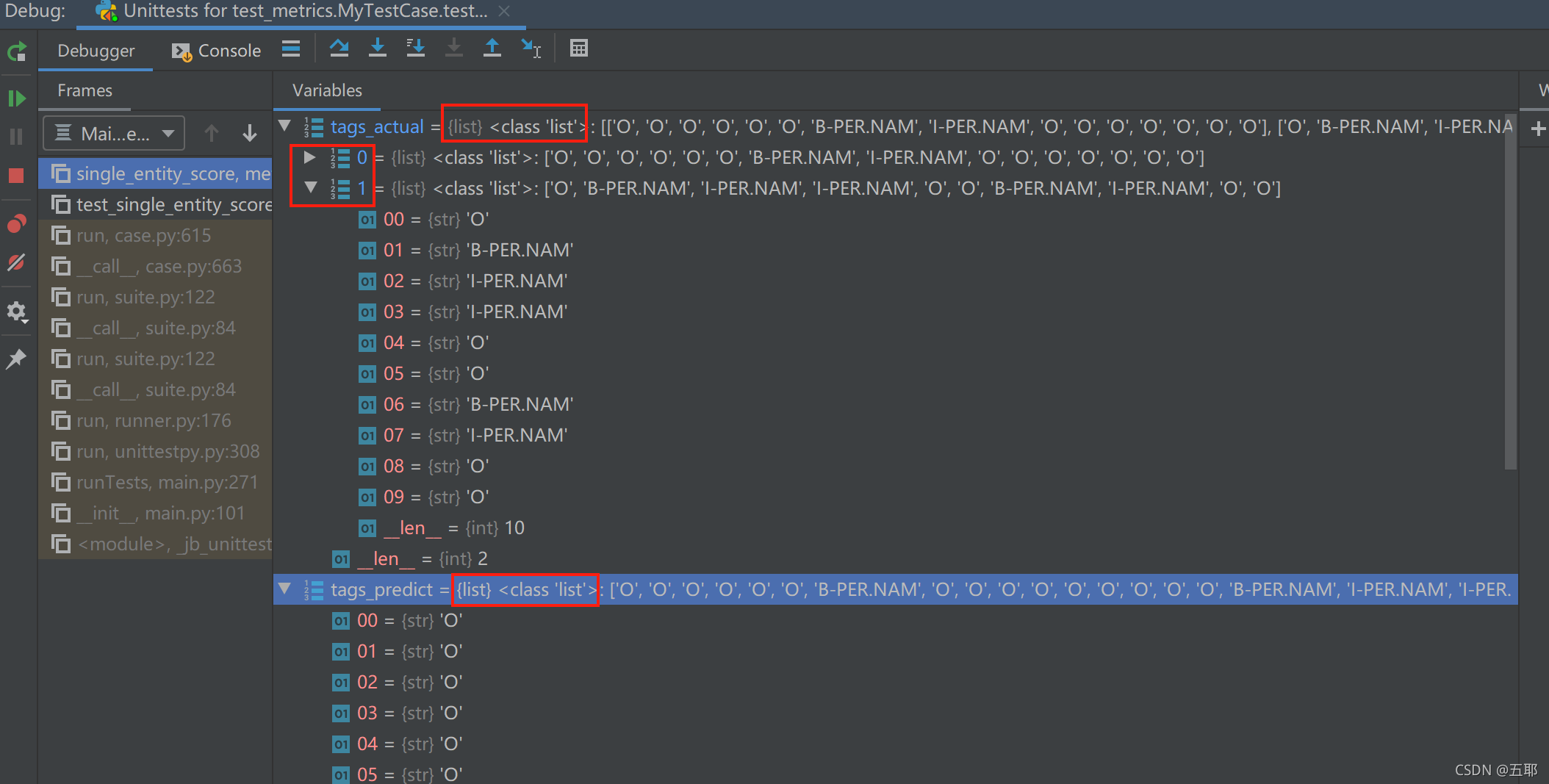Expand list item 0 under tags_actual
This screenshot has width=1549, height=784.
point(310,157)
